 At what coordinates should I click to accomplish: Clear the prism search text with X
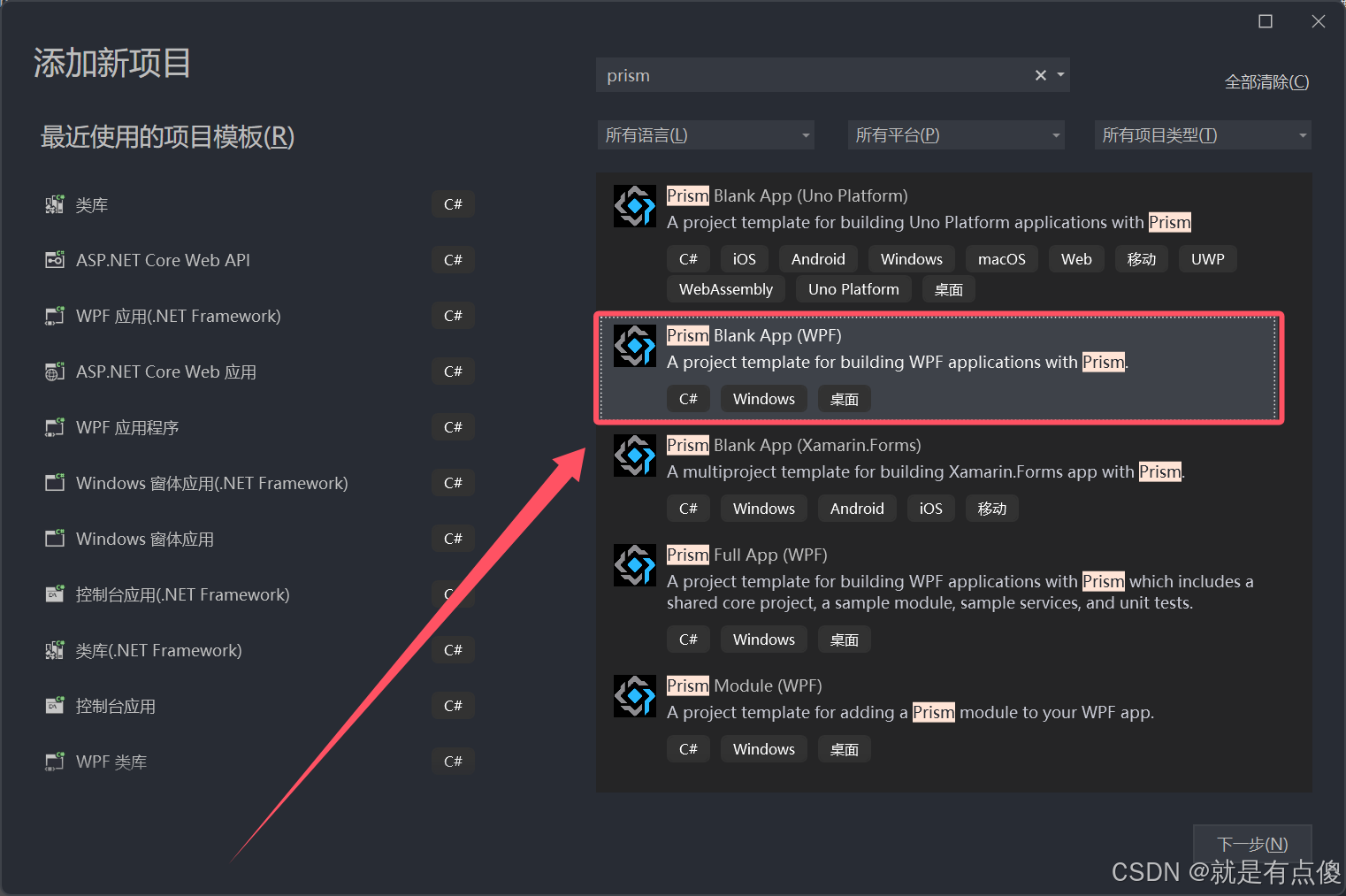(1041, 75)
